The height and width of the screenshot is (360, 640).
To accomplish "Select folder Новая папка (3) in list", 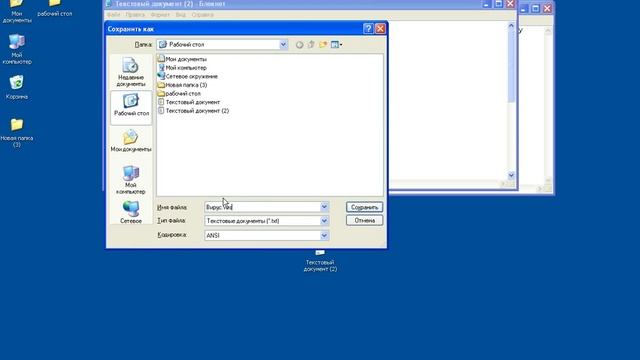I will pos(182,85).
